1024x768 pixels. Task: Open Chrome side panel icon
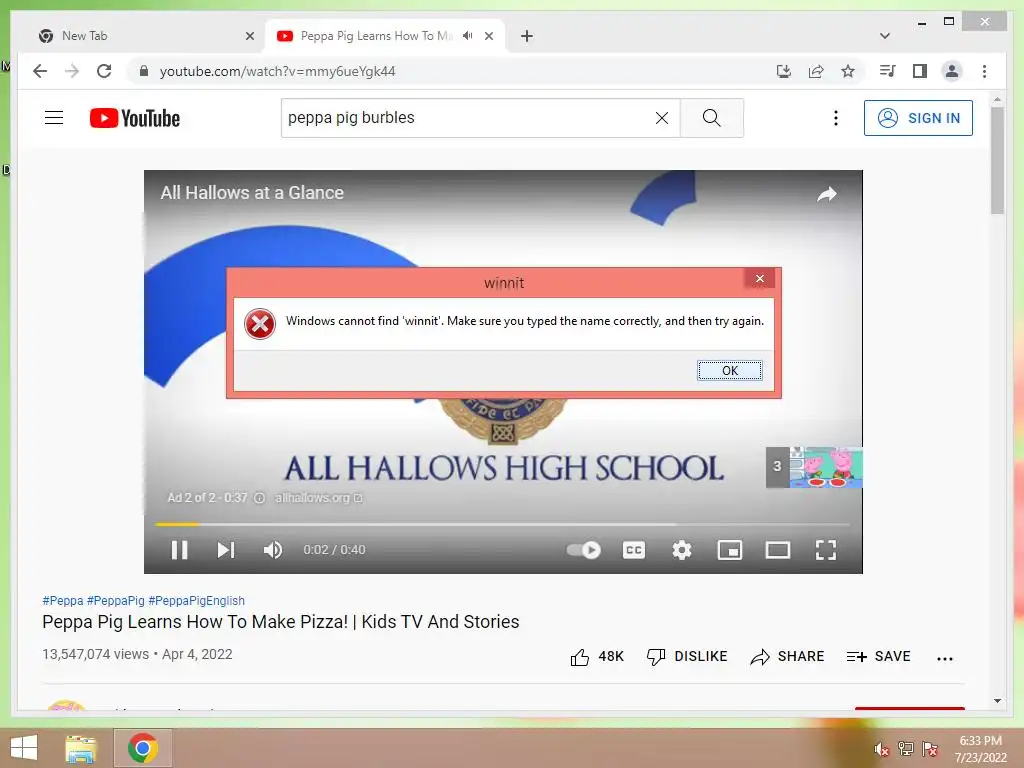click(920, 71)
